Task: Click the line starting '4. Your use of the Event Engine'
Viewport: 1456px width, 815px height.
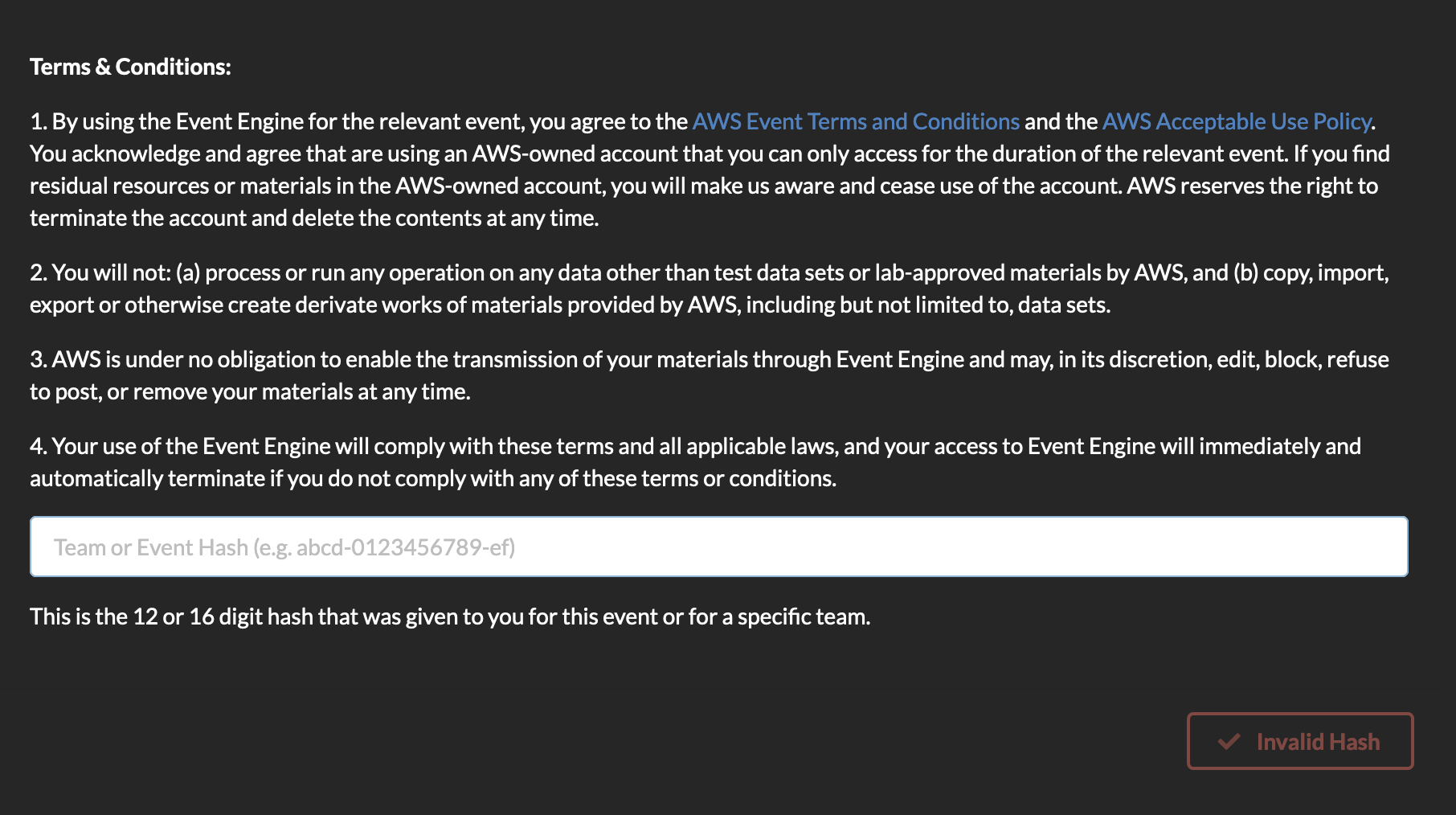Action: coord(695,446)
